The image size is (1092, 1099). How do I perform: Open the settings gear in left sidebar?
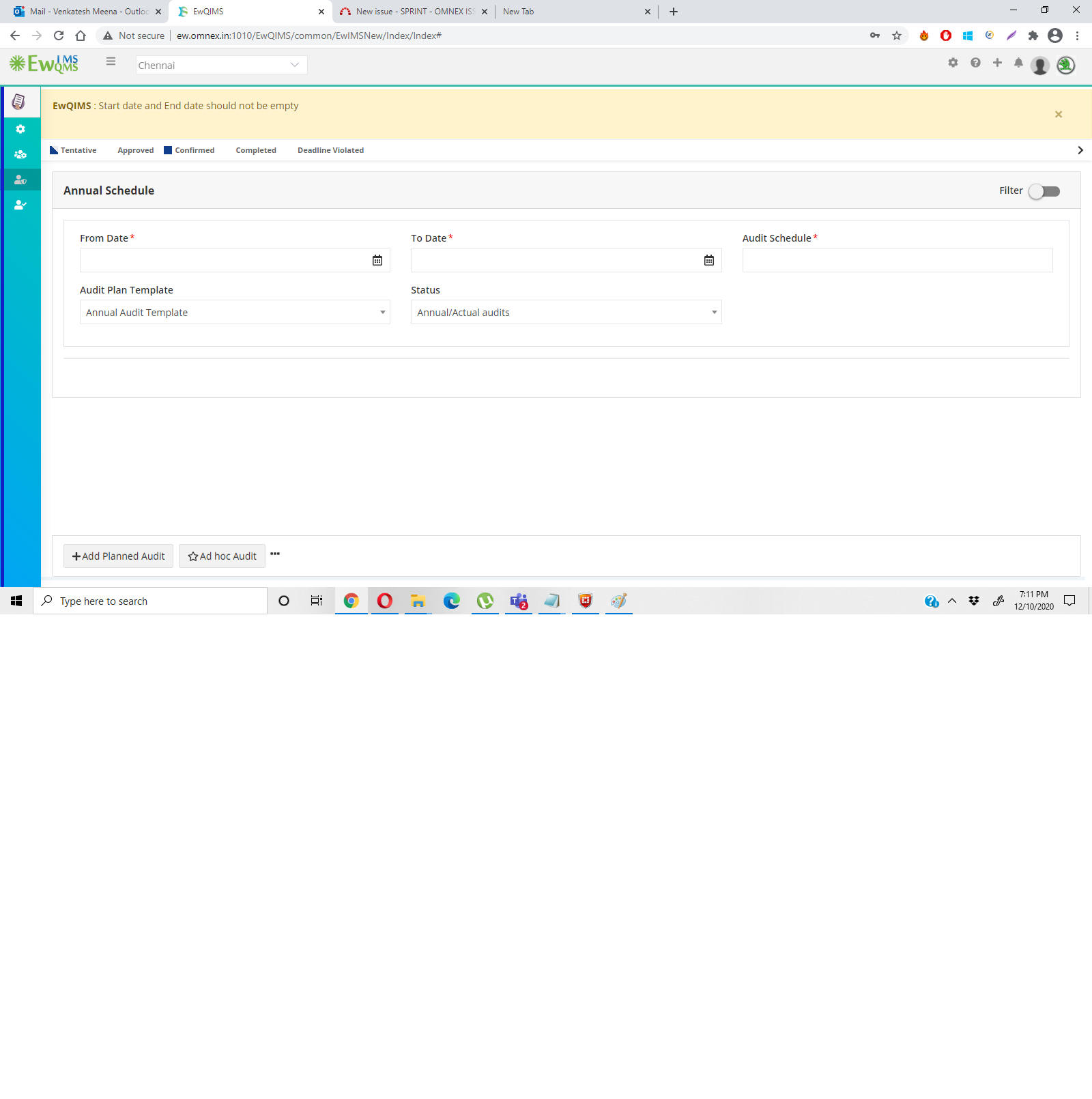pos(20,129)
